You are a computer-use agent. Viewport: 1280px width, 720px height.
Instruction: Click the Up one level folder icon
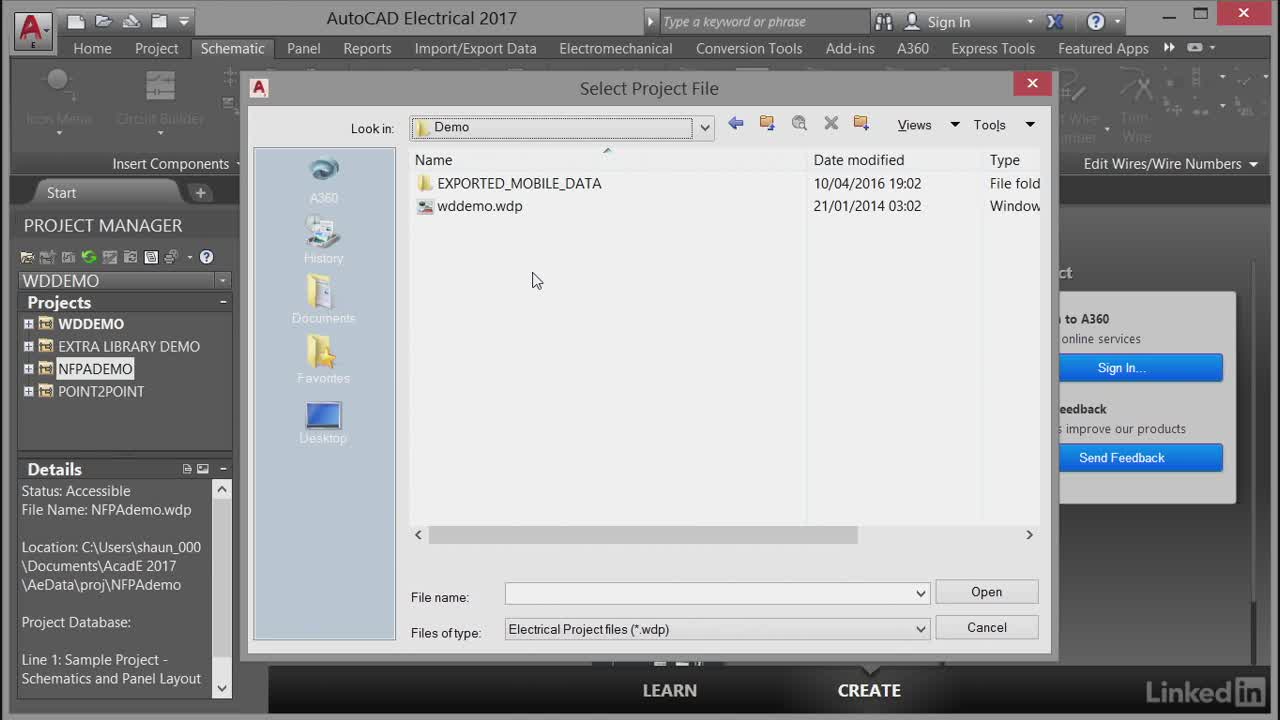point(767,123)
